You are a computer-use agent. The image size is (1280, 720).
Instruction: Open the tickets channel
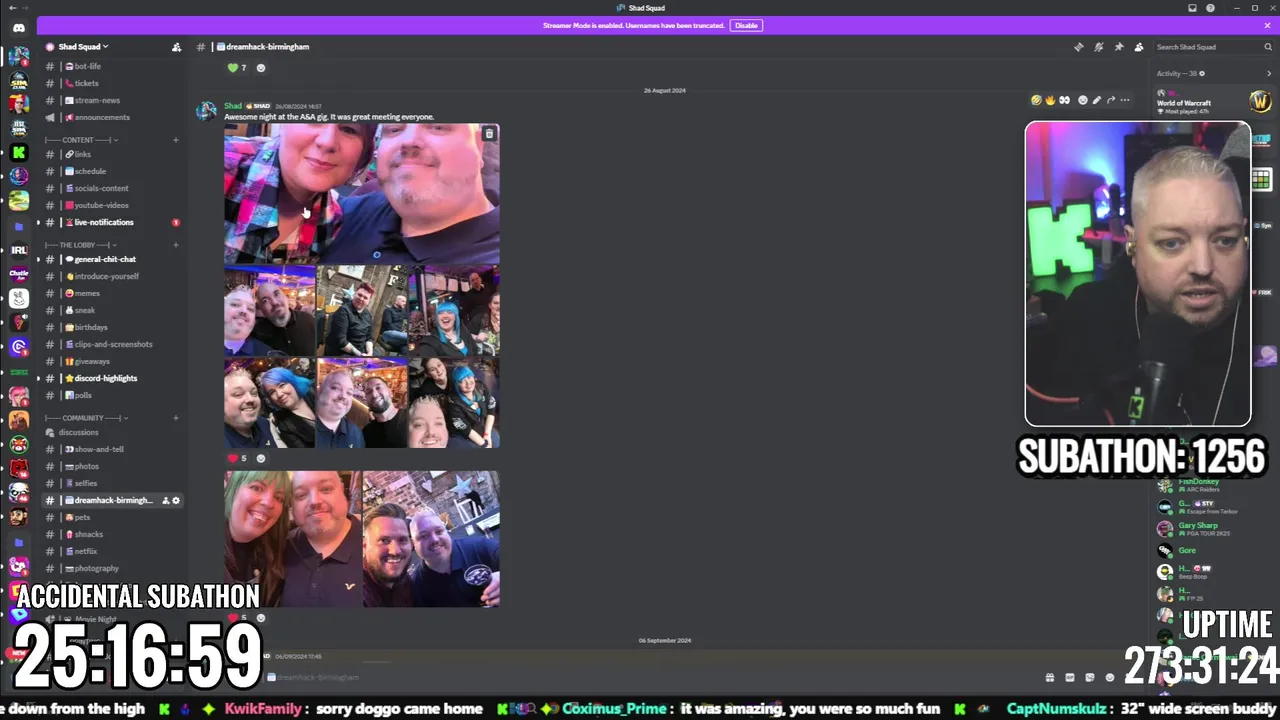pyautogui.click(x=112, y=83)
